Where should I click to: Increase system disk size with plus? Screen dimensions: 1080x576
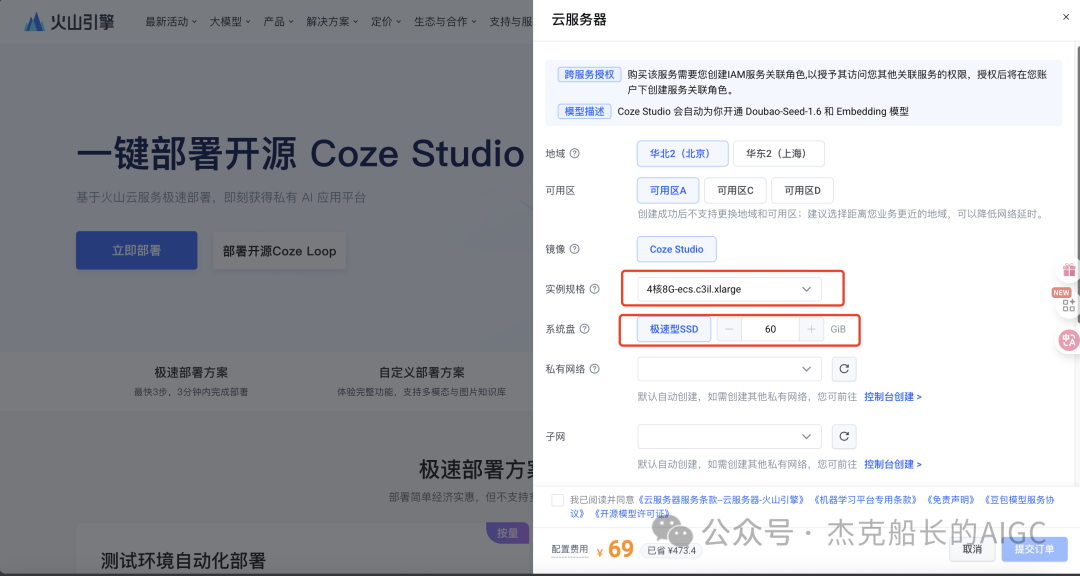click(x=811, y=329)
